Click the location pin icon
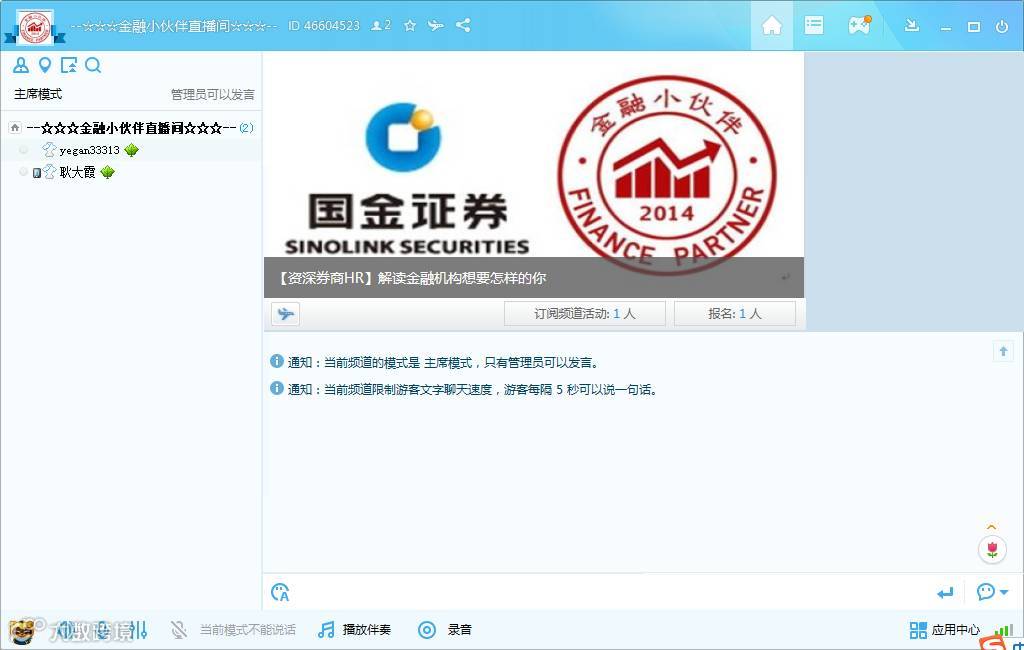This screenshot has width=1024, height=650. click(44, 65)
